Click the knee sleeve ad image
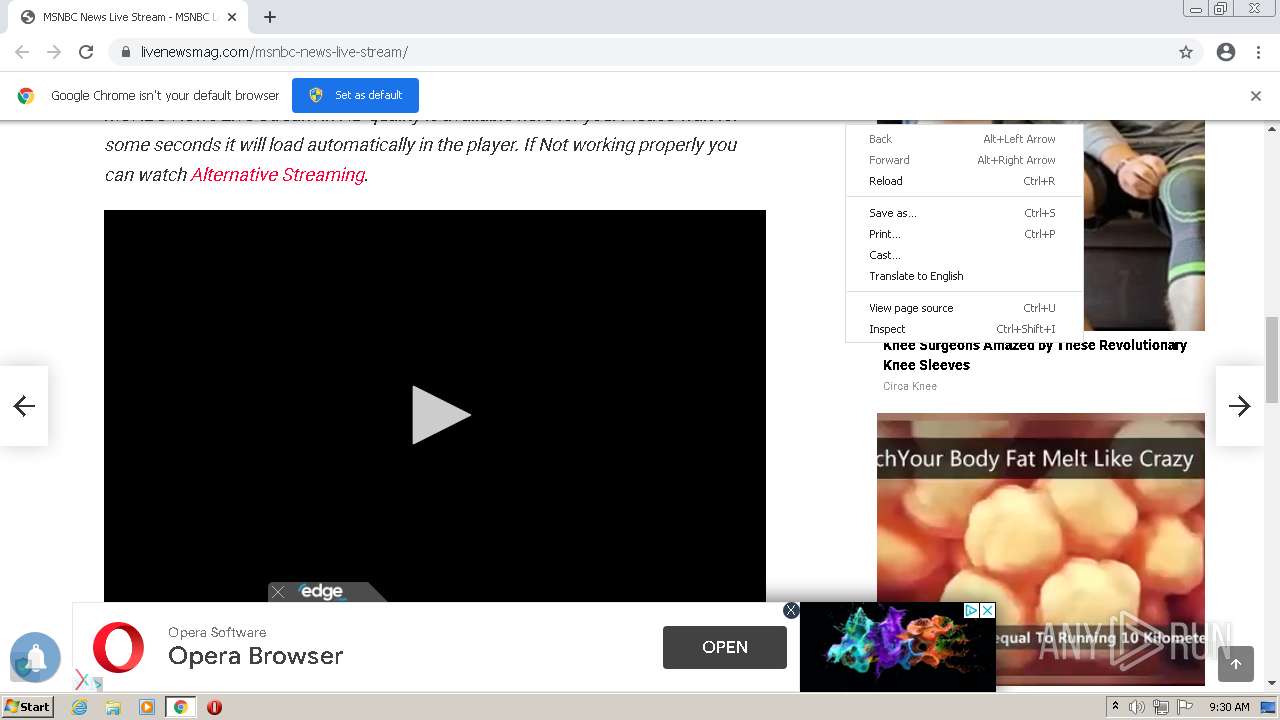This screenshot has height=720, width=1280. coord(1143,225)
